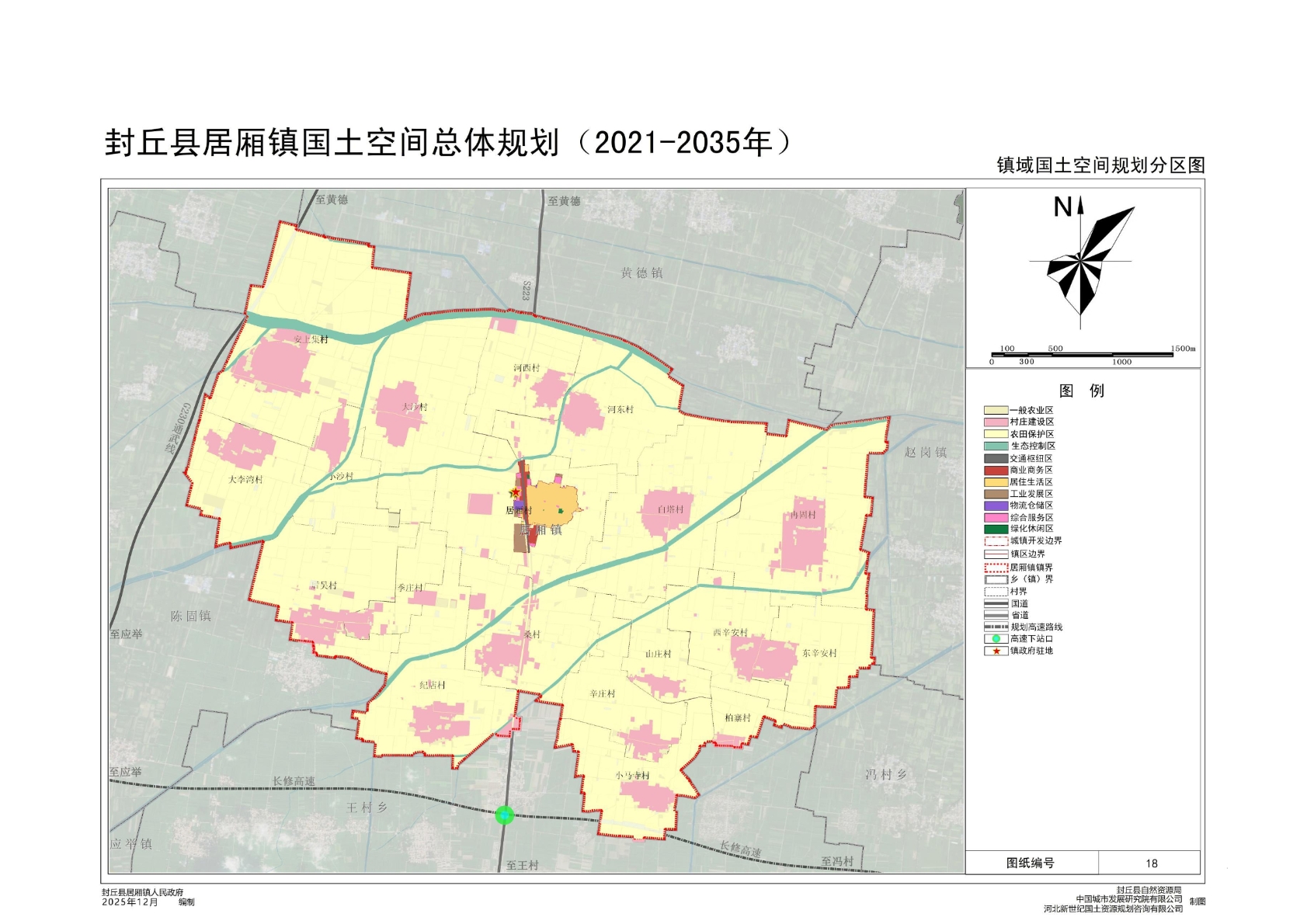This screenshot has height=924, width=1307.
Task: Click the green highway exit marker on map
Action: [505, 815]
